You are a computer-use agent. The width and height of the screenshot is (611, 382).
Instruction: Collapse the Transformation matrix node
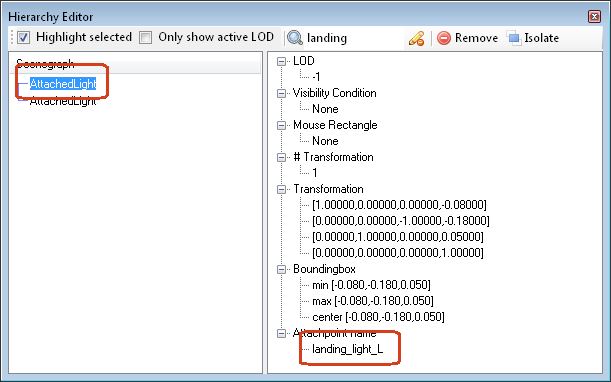pos(281,189)
